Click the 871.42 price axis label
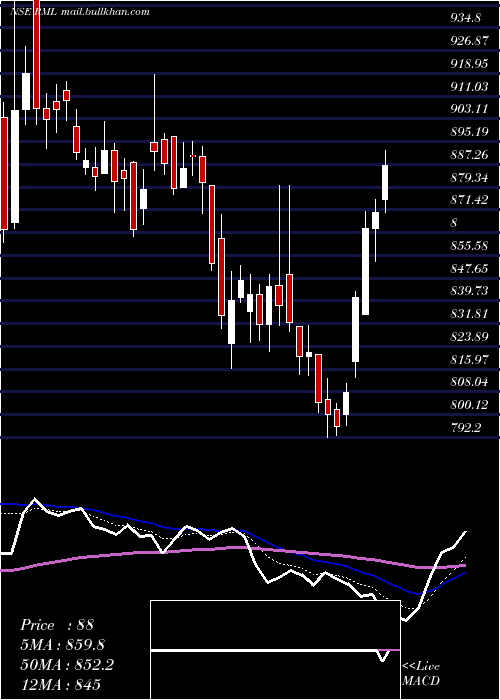Screen dimensions: 500x700 (469, 200)
